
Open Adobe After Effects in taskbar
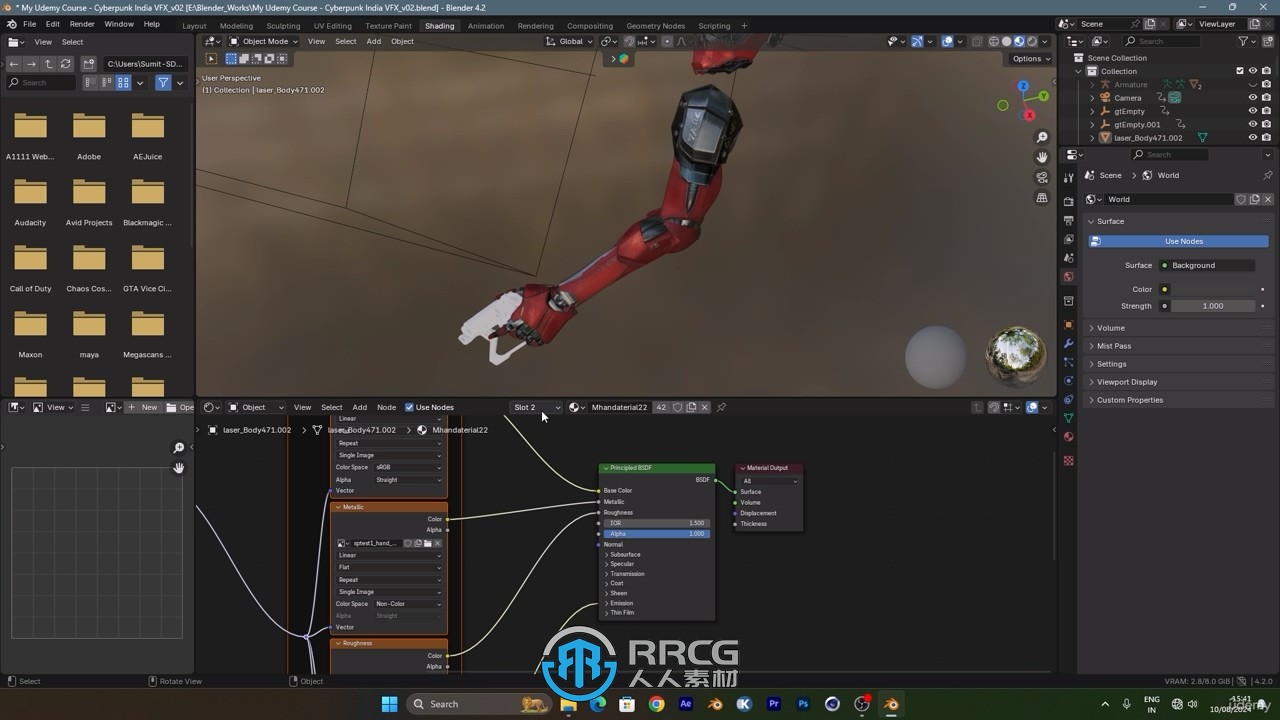pyautogui.click(x=685, y=704)
